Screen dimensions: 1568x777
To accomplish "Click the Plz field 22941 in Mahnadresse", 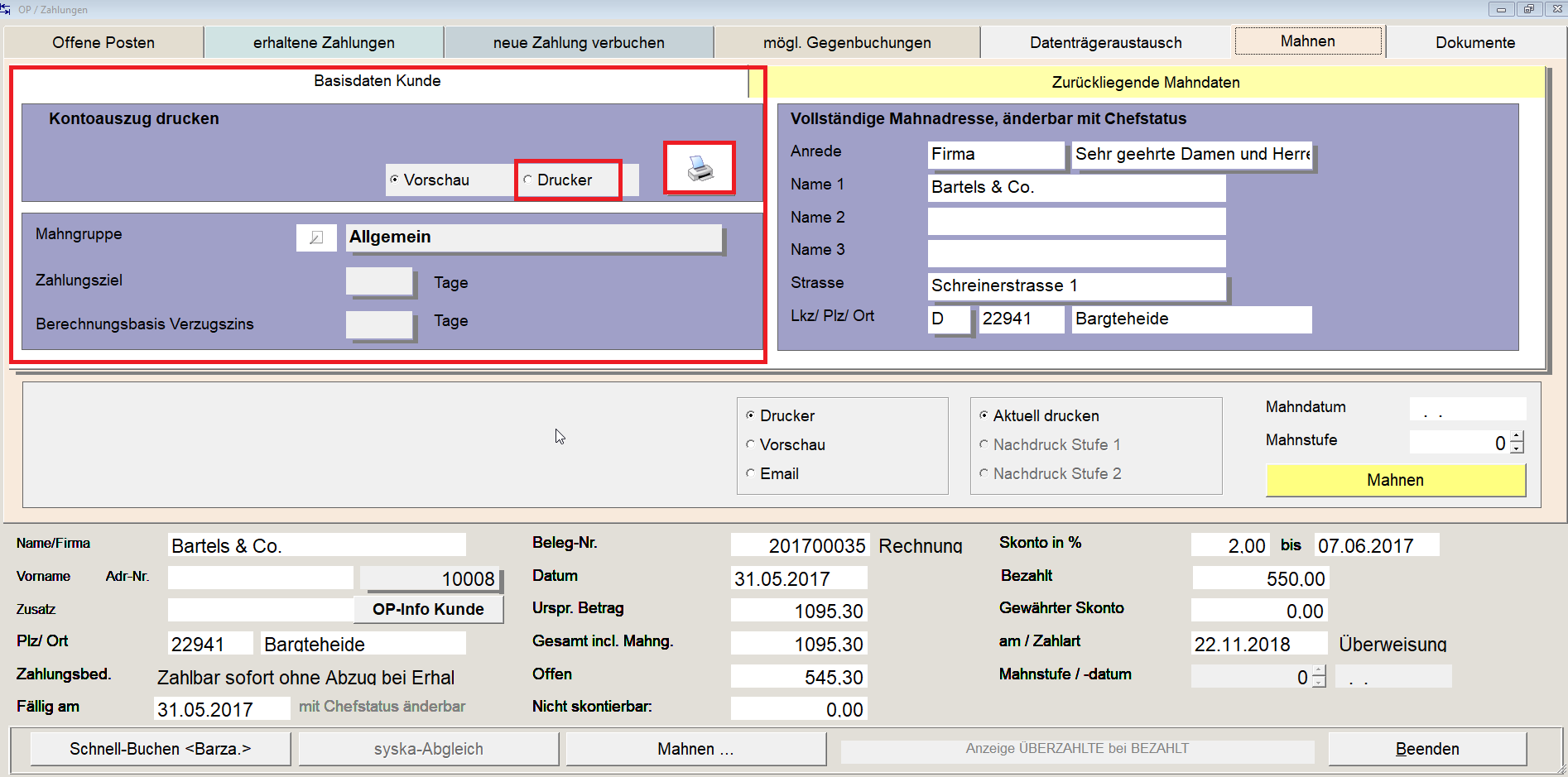I will click(x=1022, y=319).
